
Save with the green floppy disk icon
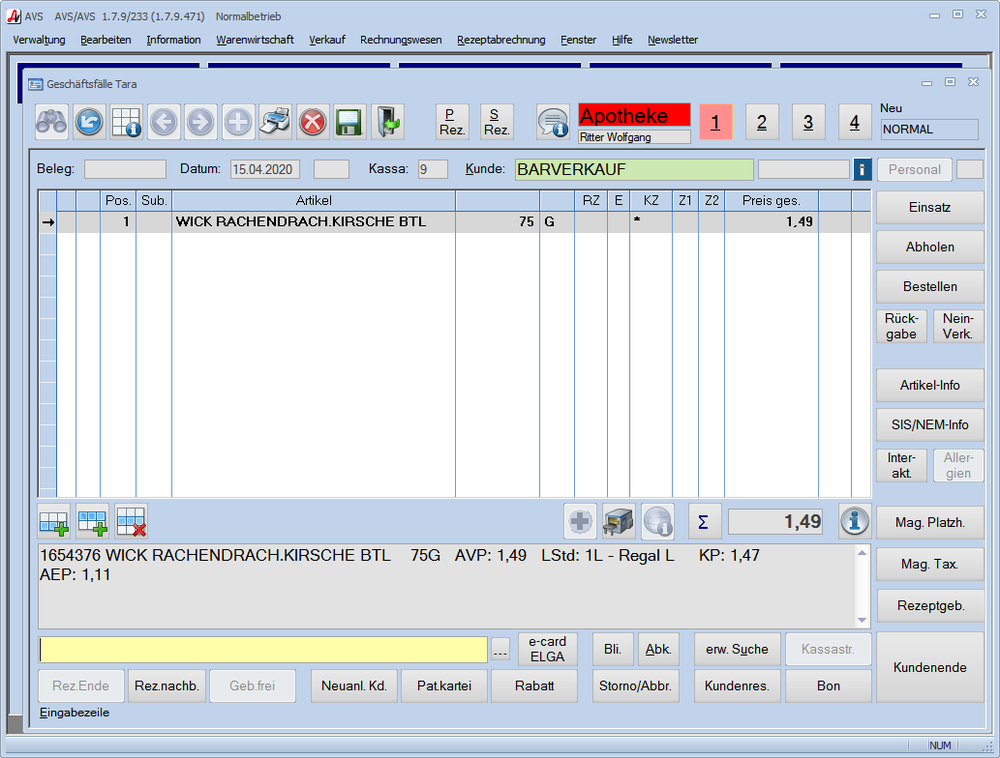pyautogui.click(x=349, y=122)
